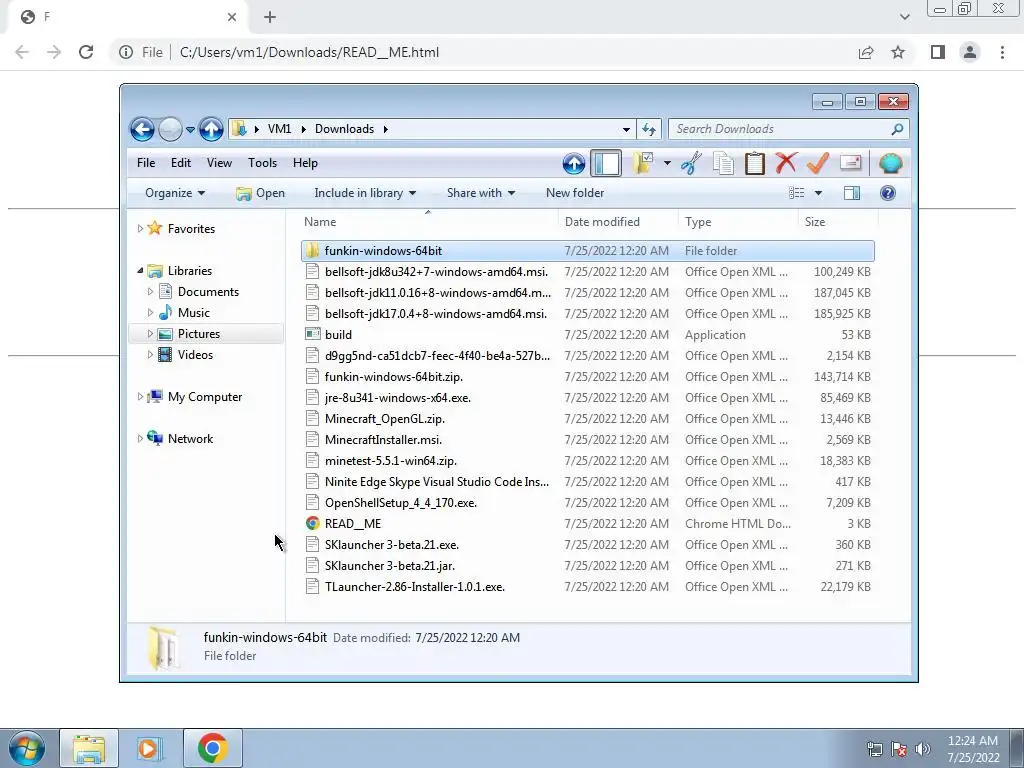
Task: Open the Help menu
Action: [305, 163]
